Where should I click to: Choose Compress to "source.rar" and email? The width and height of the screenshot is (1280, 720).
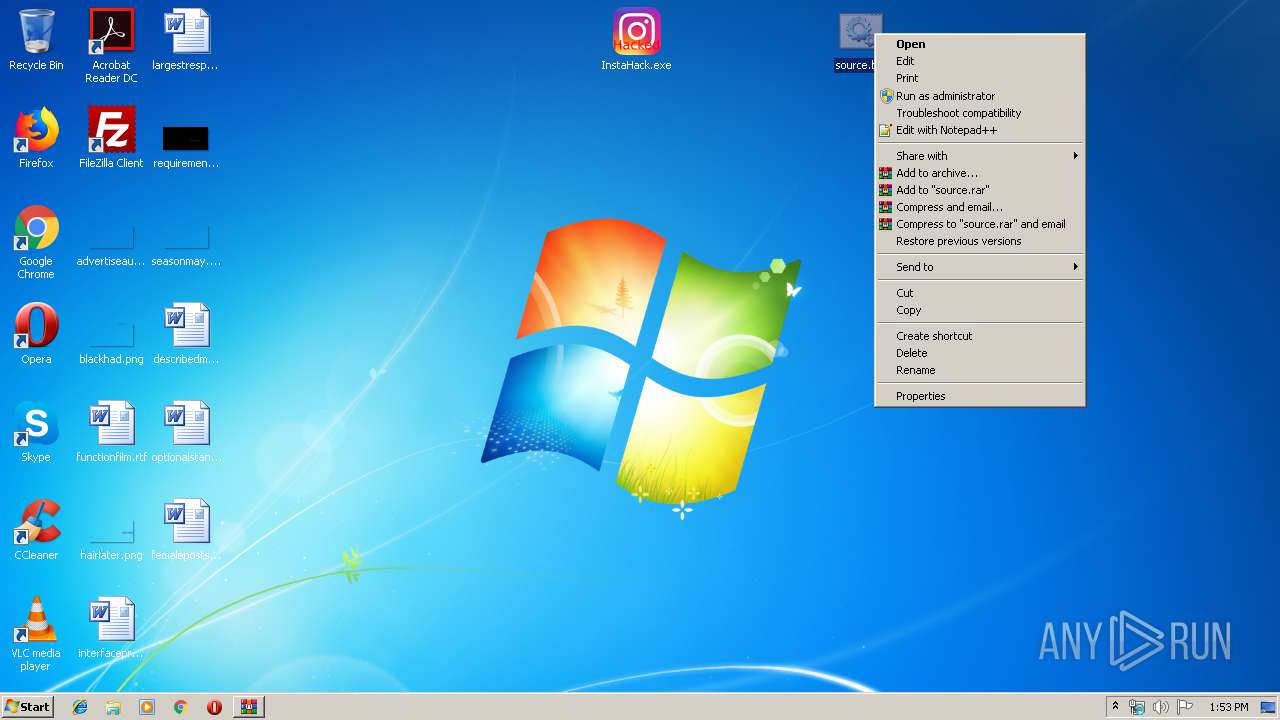[x=980, y=224]
